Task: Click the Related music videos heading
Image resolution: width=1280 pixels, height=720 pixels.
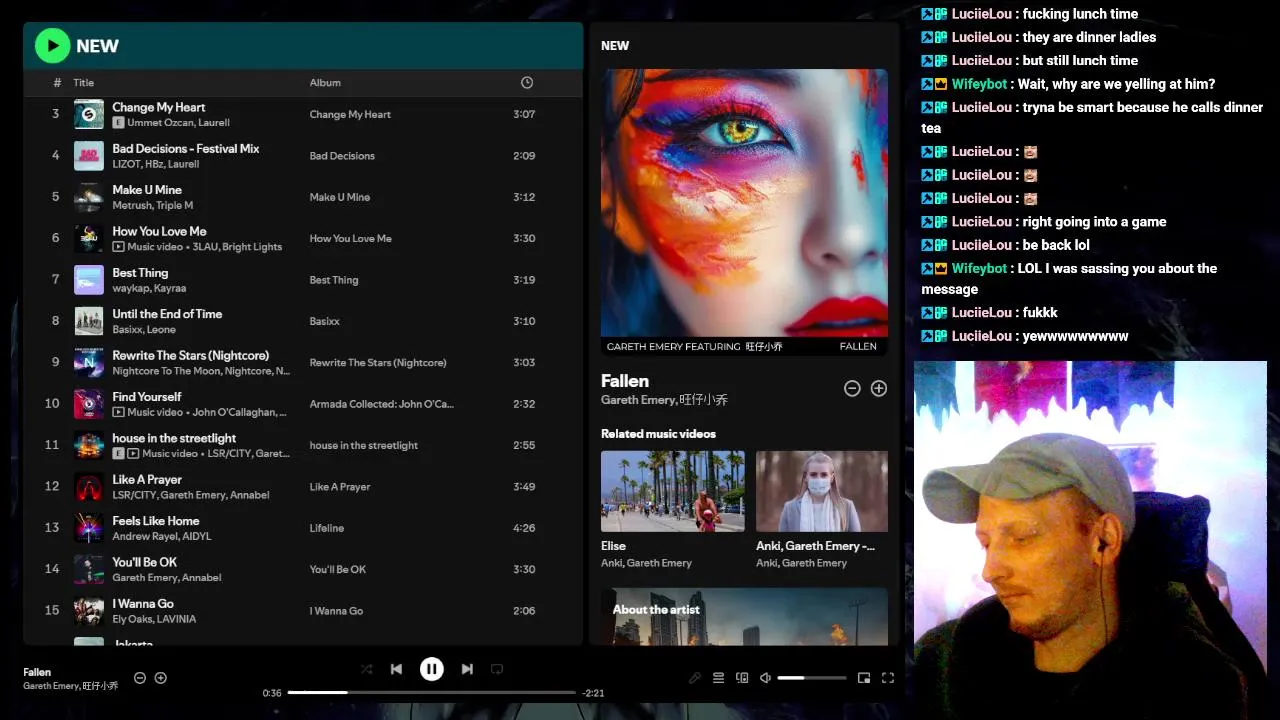Action: 658,434
